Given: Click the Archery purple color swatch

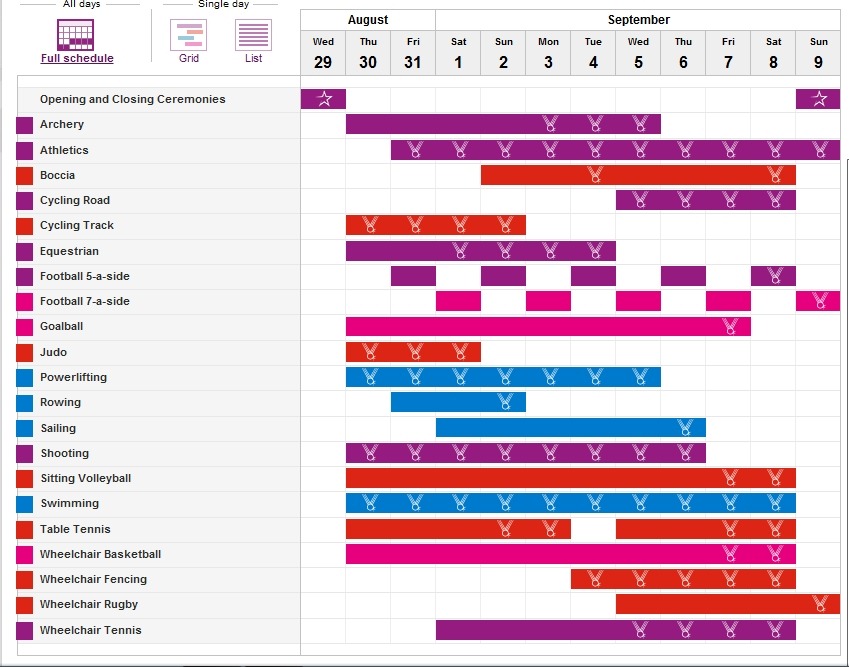Looking at the screenshot, I should click(24, 125).
